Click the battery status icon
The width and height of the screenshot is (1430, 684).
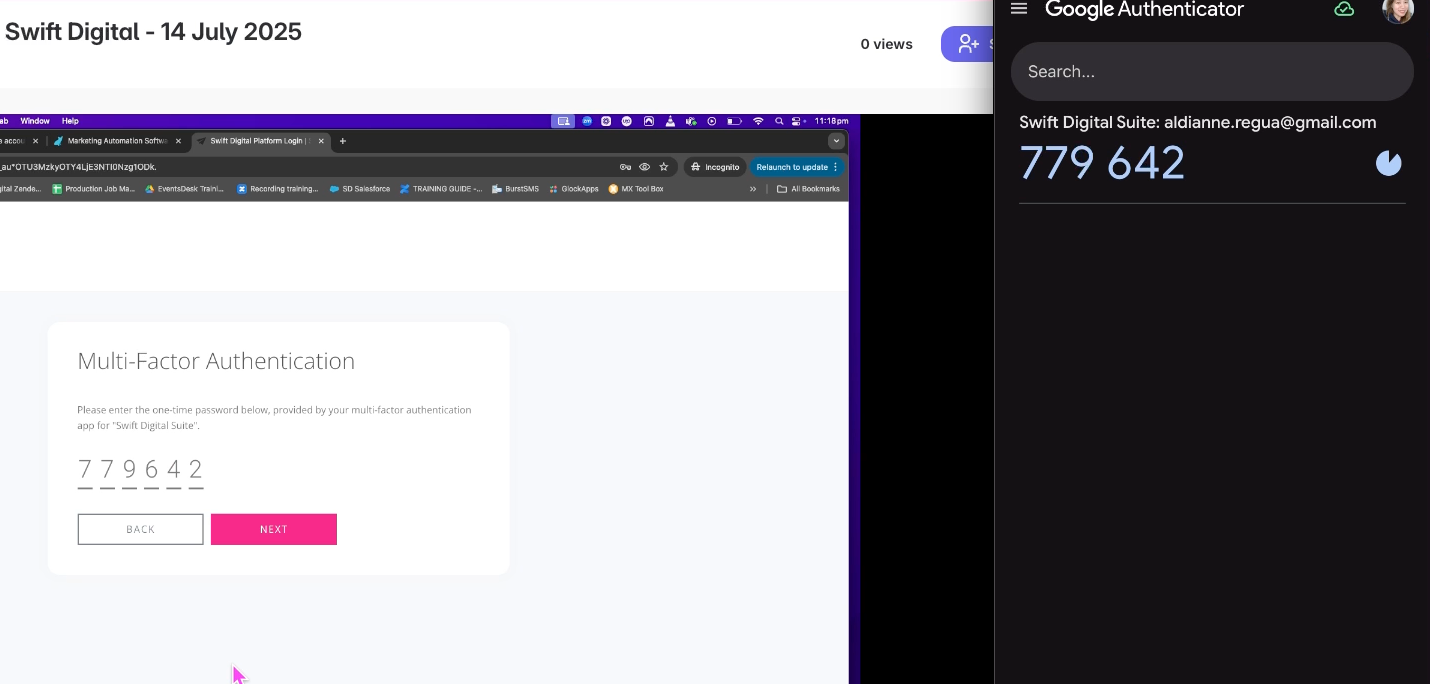[x=734, y=121]
